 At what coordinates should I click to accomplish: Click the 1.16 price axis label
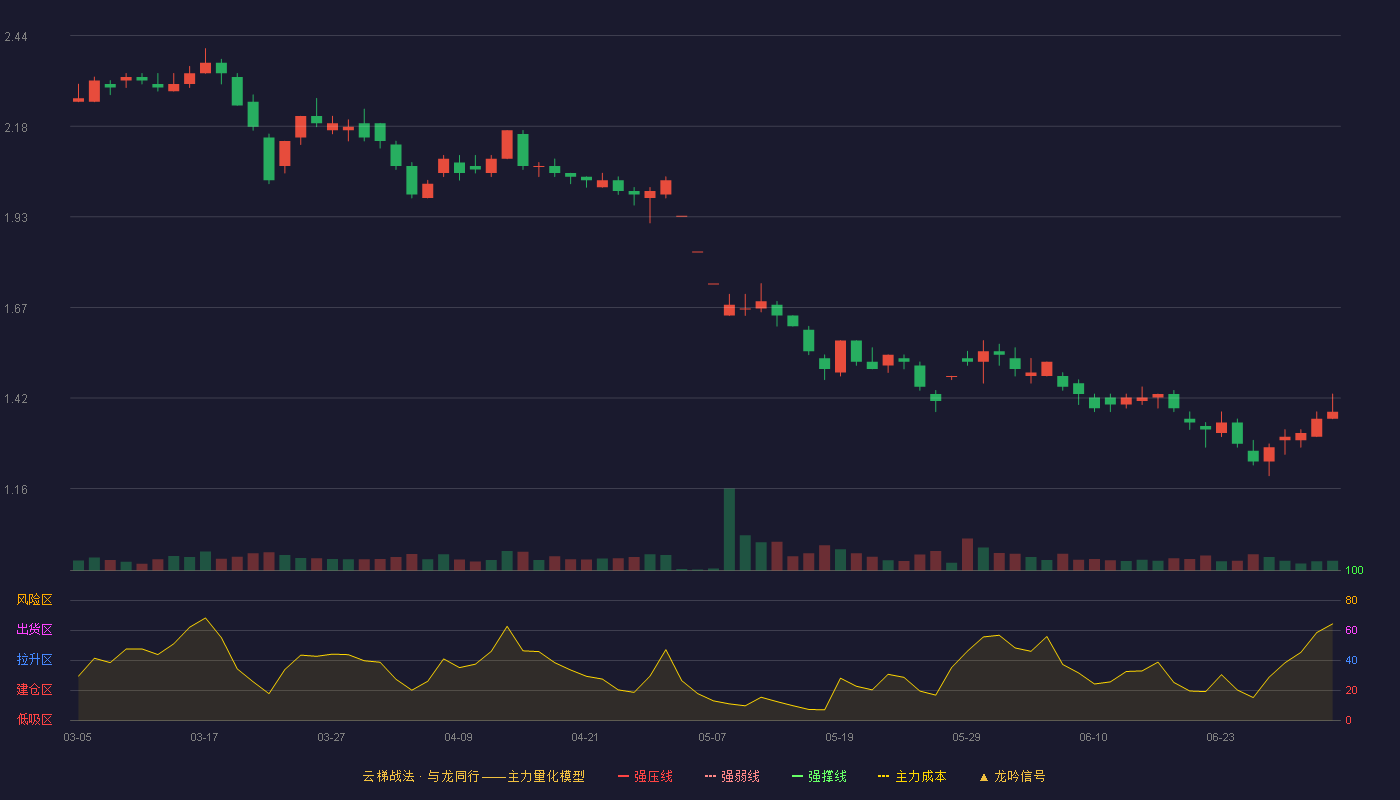(15, 489)
